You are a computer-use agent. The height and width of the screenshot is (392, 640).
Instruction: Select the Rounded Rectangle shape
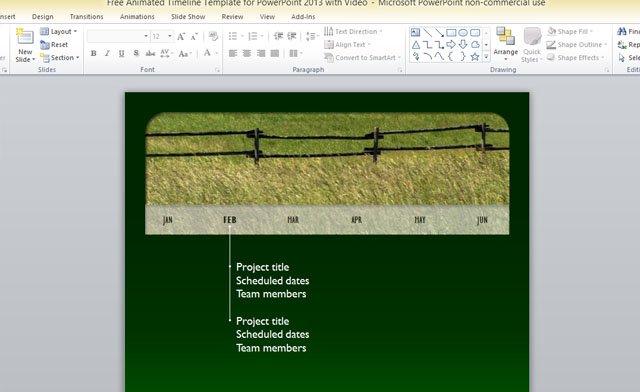pyautogui.click(x=475, y=33)
